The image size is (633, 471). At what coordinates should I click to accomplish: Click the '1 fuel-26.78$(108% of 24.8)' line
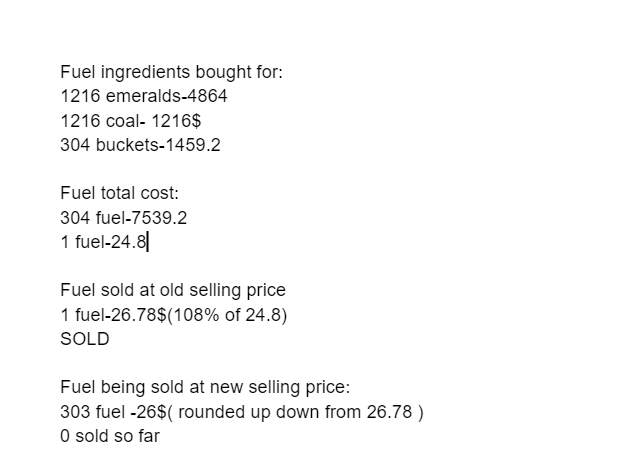[x=174, y=315]
